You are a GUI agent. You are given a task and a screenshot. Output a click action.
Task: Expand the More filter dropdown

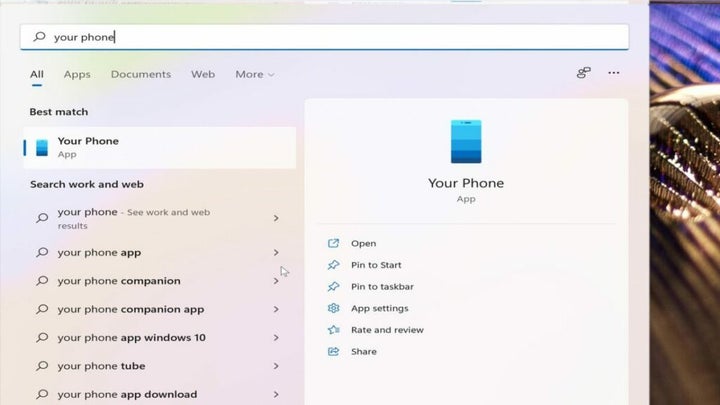[254, 74]
